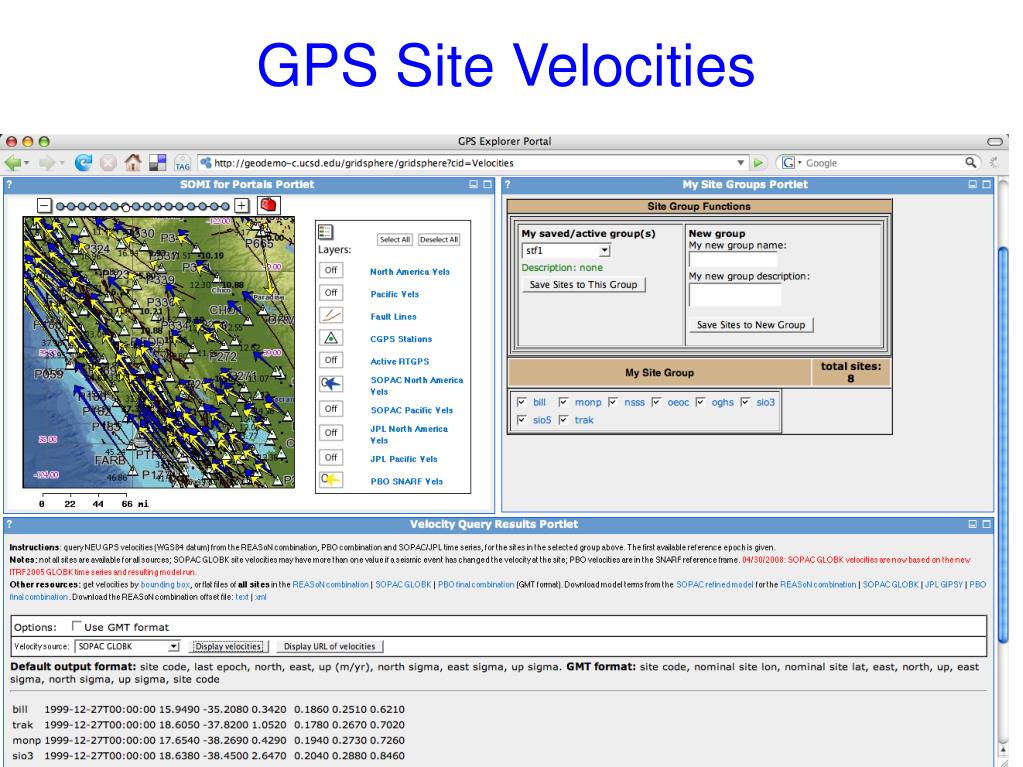Click help icon on Velocity Query Results Portlet

coord(9,524)
